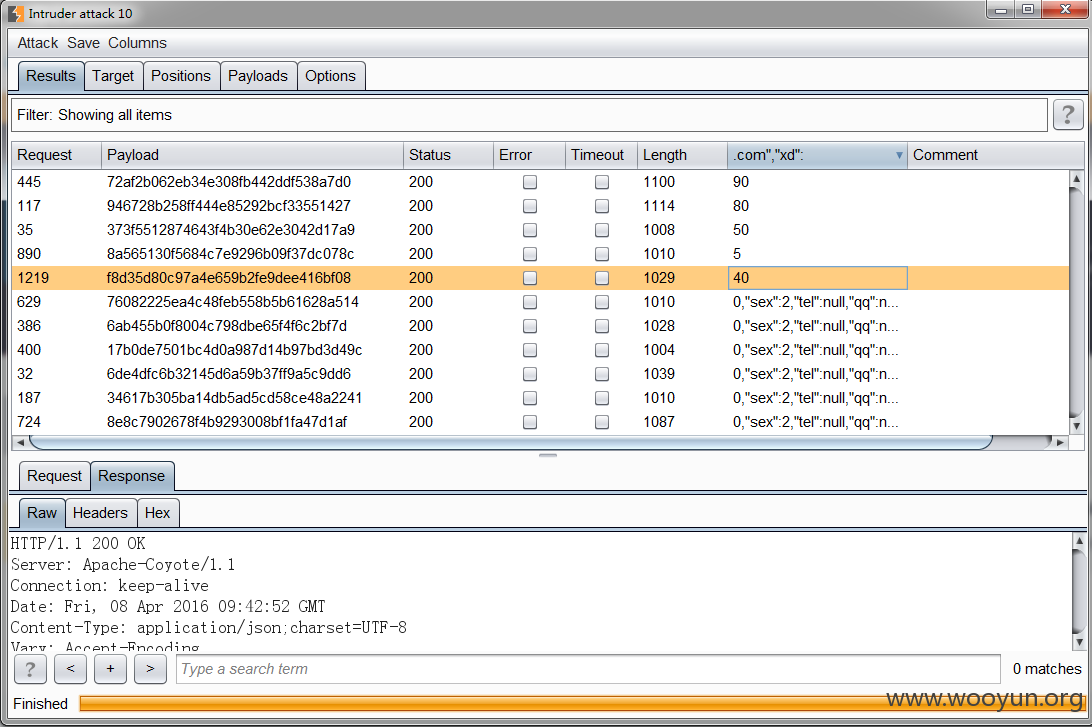Click results table scroll down arrow
This screenshot has height=727, width=1092.
coord(1076,426)
